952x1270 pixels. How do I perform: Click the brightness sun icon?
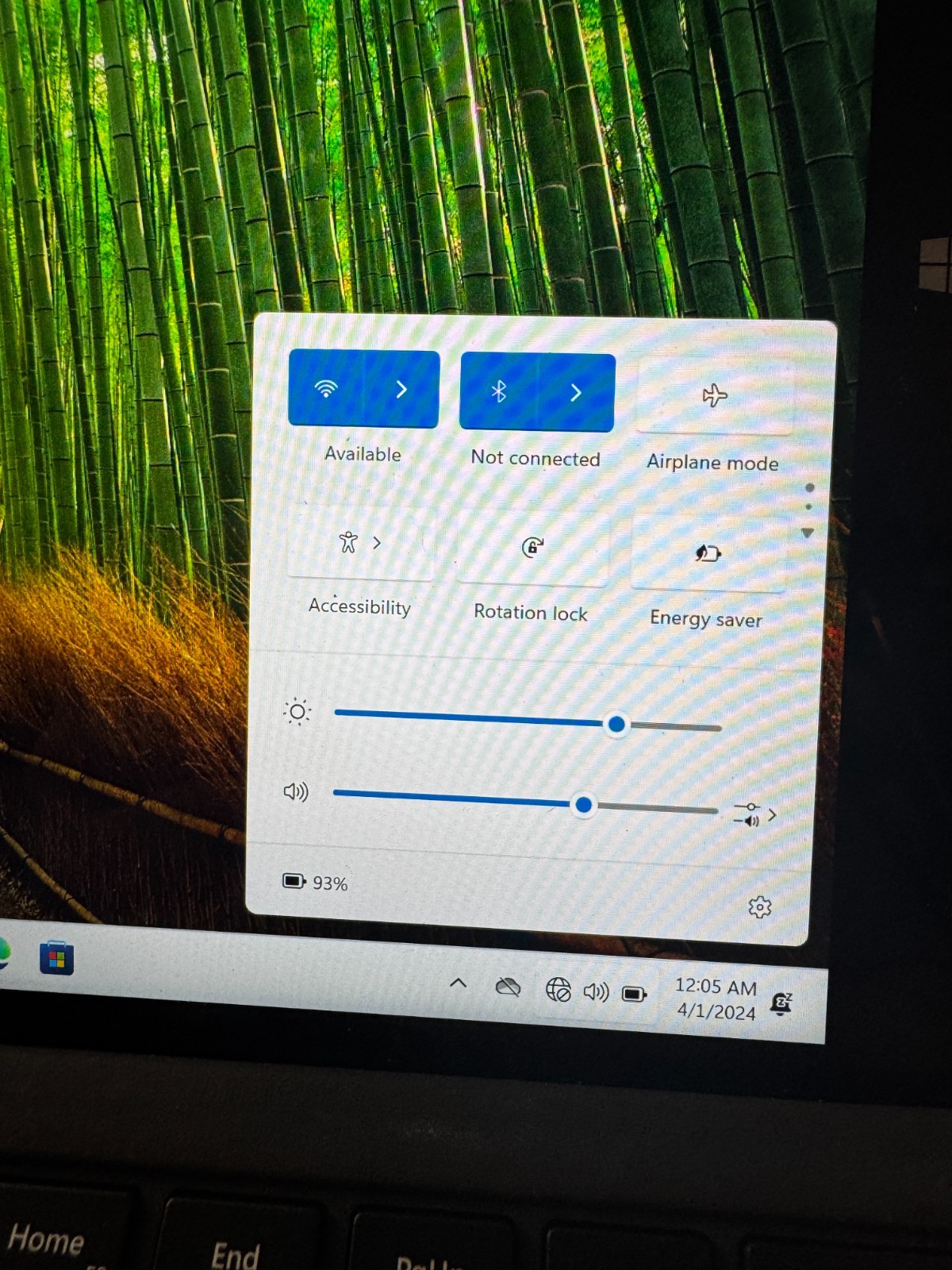297,711
